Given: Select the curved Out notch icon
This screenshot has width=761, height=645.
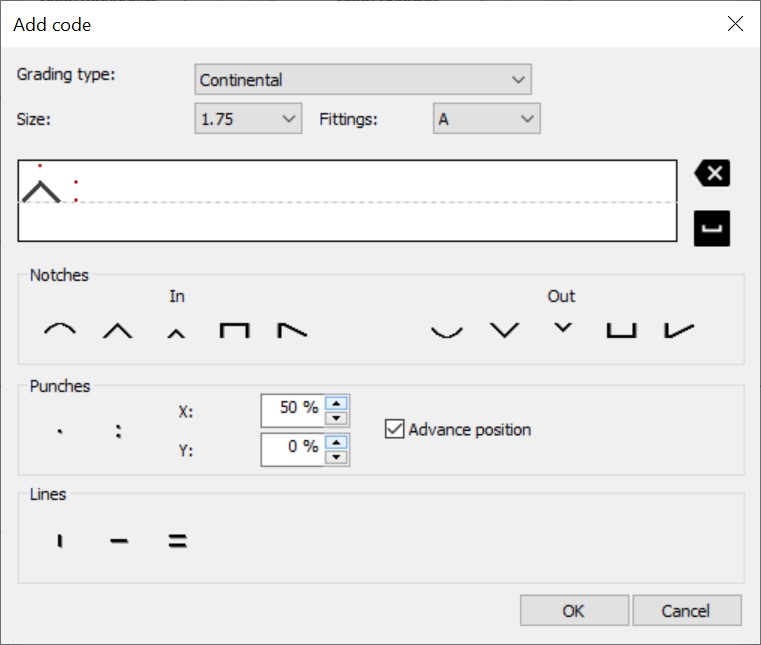Looking at the screenshot, I should click(x=447, y=331).
